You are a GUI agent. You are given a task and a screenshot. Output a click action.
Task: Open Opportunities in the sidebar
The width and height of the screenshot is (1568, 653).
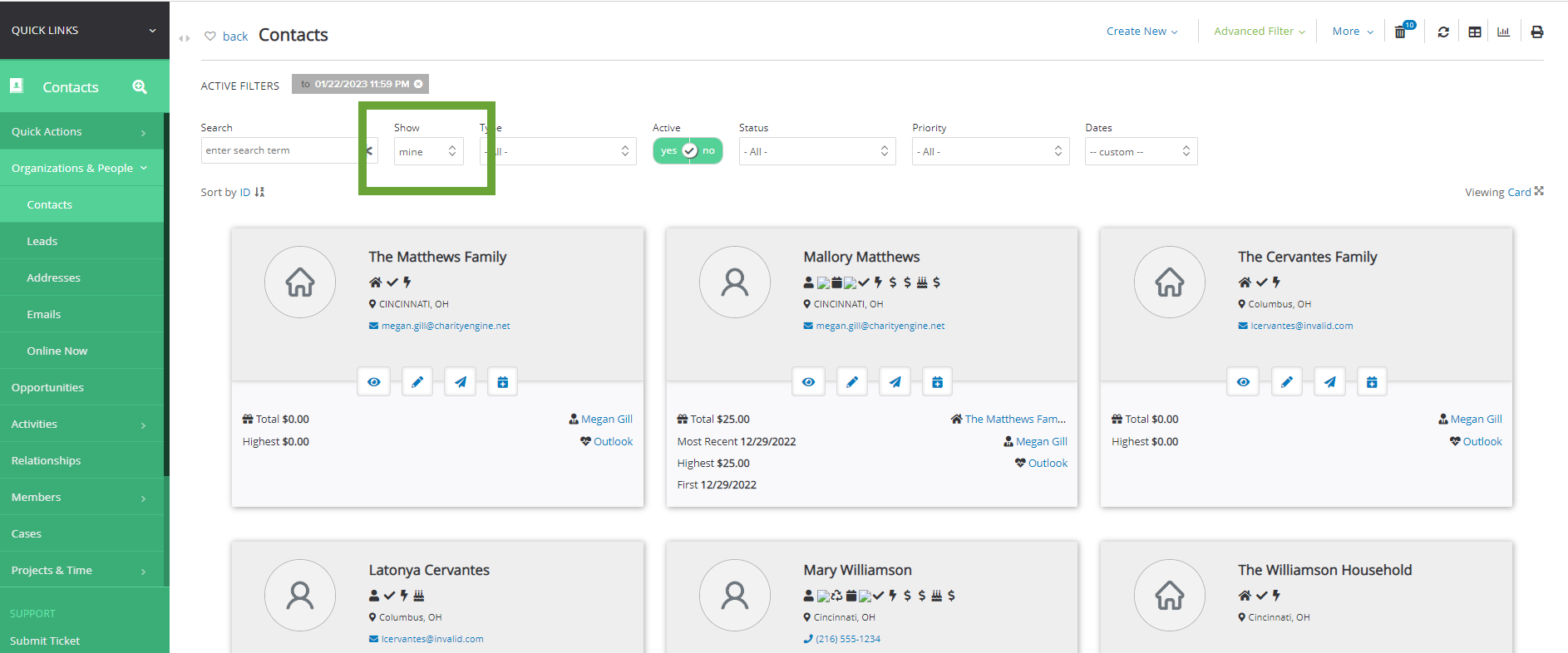[81, 387]
